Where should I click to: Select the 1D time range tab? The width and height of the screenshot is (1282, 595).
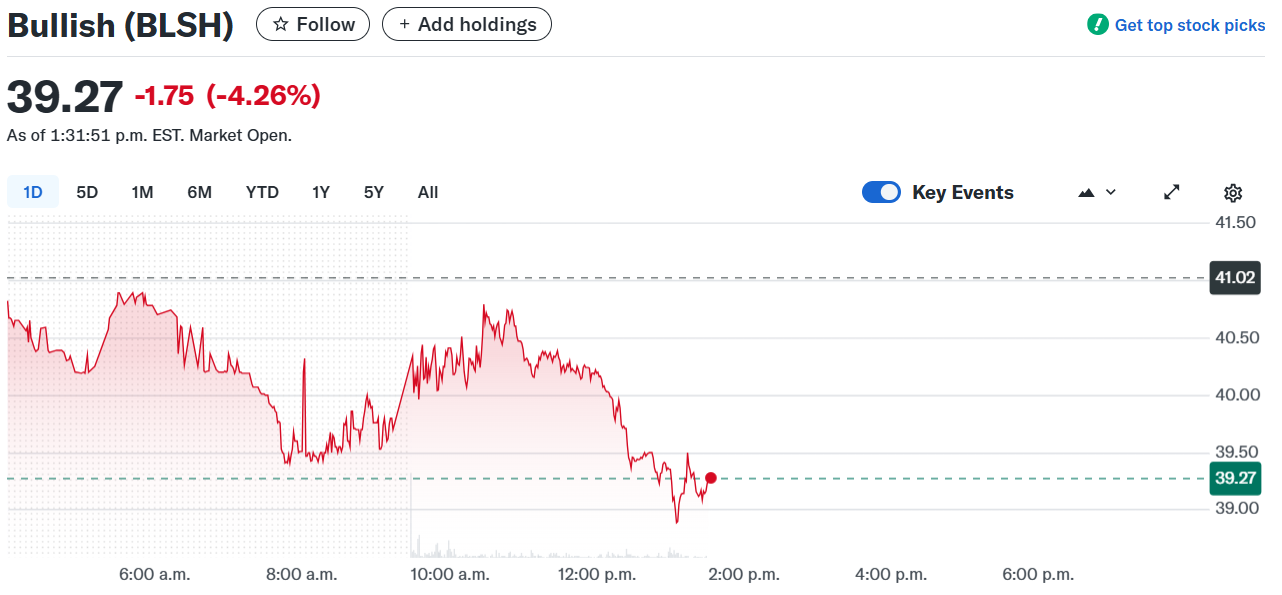pos(33,193)
